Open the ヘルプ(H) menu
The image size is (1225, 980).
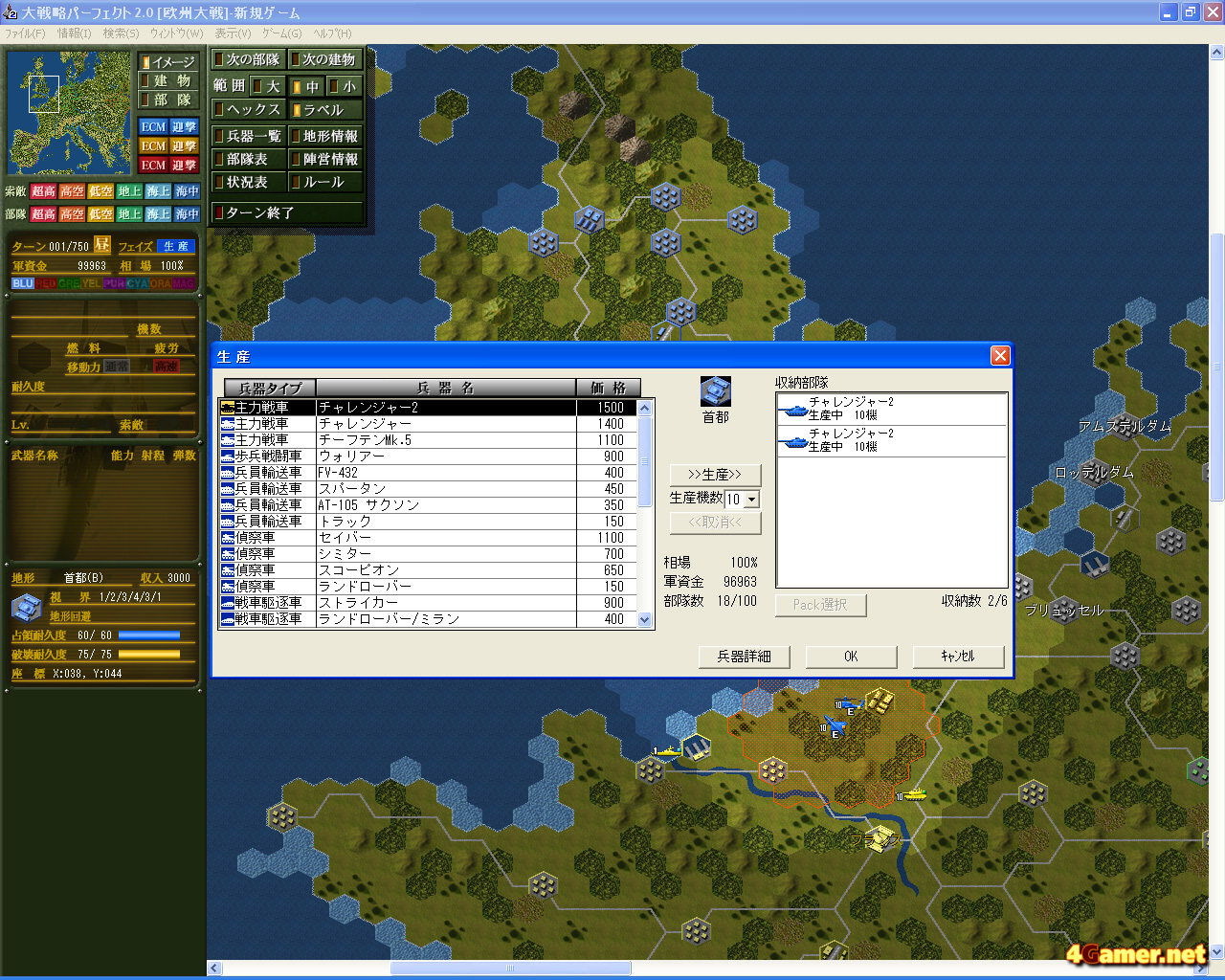[x=332, y=33]
